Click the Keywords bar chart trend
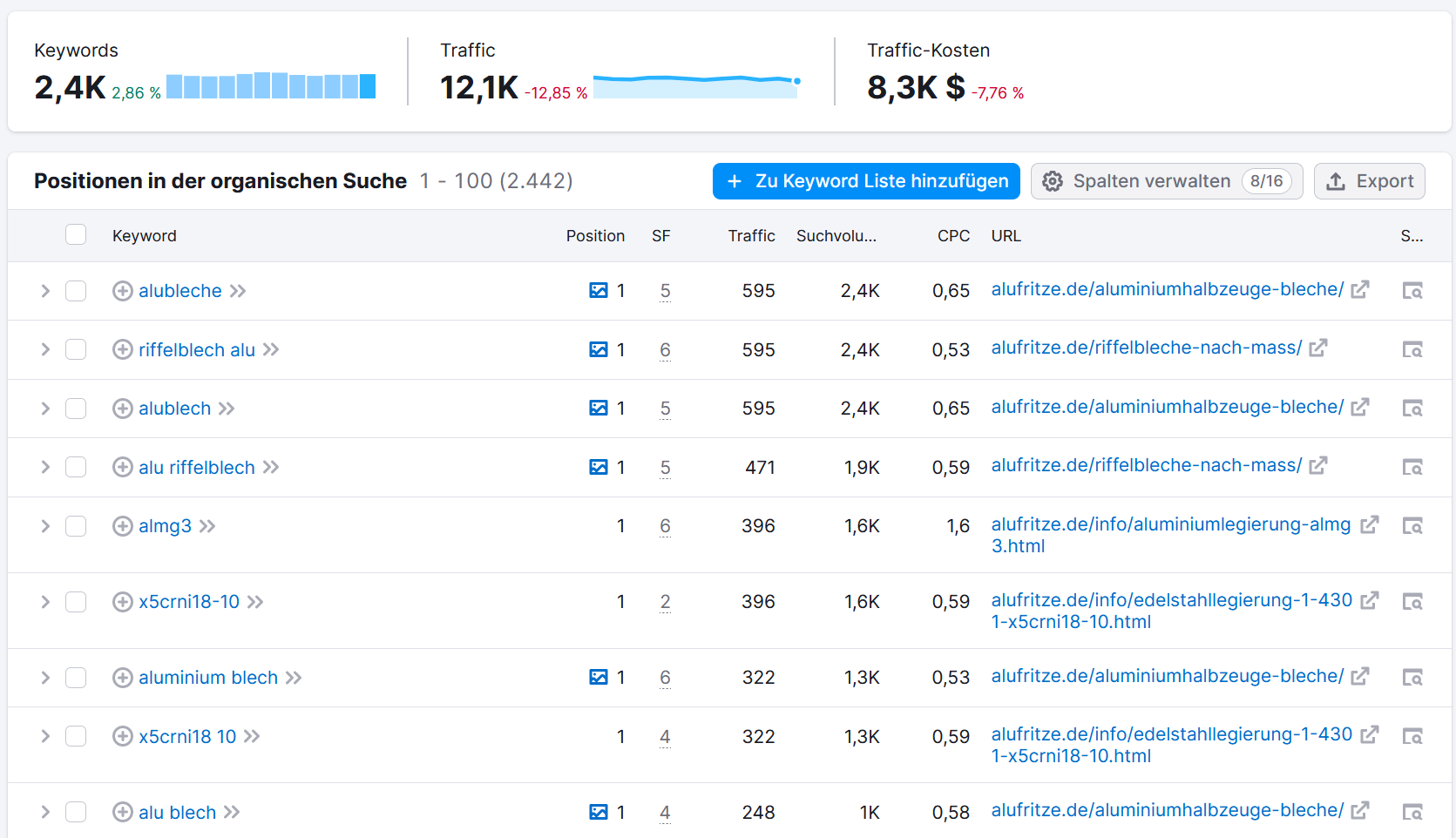 click(x=271, y=85)
